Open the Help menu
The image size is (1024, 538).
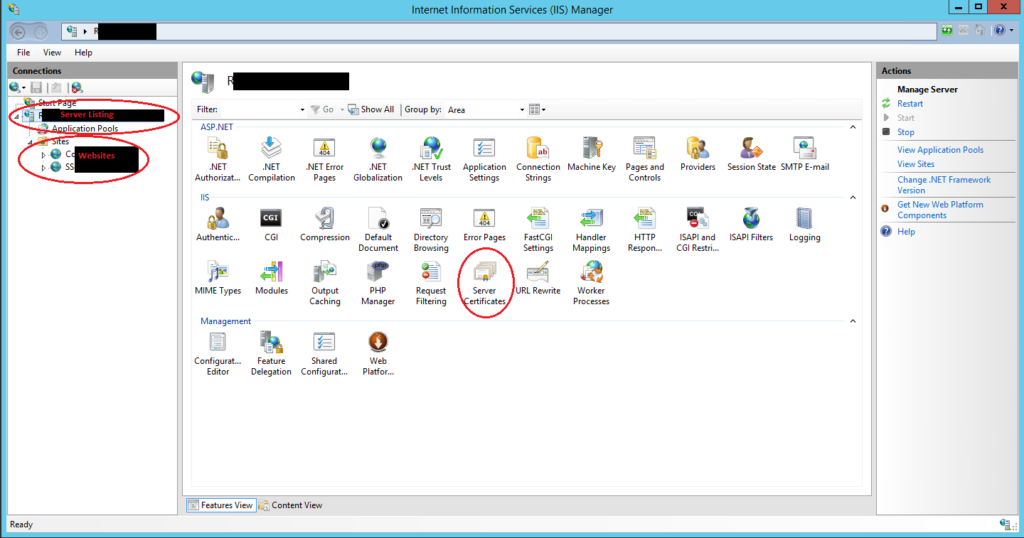(83, 52)
